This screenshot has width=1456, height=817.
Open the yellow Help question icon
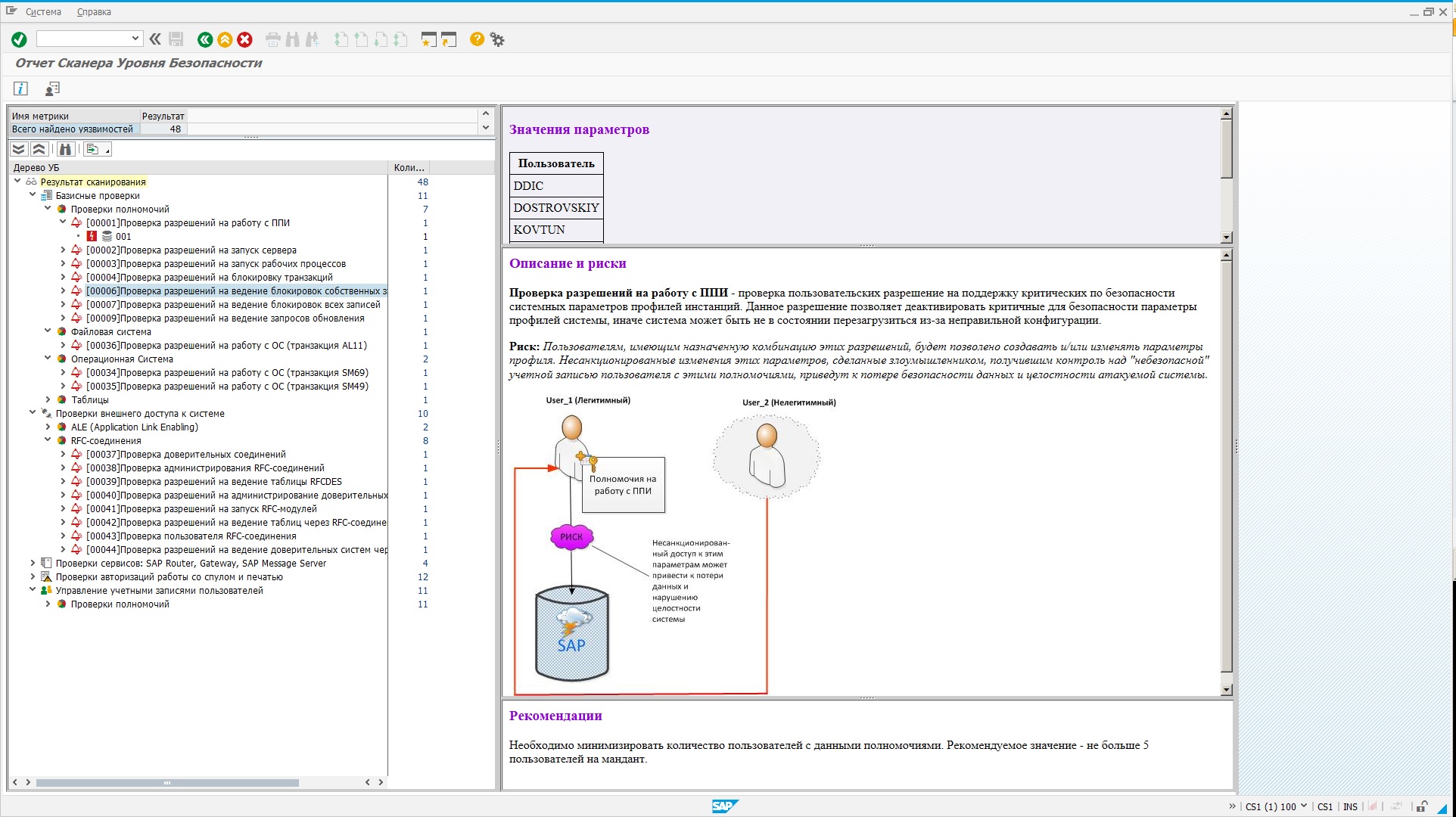tap(477, 39)
